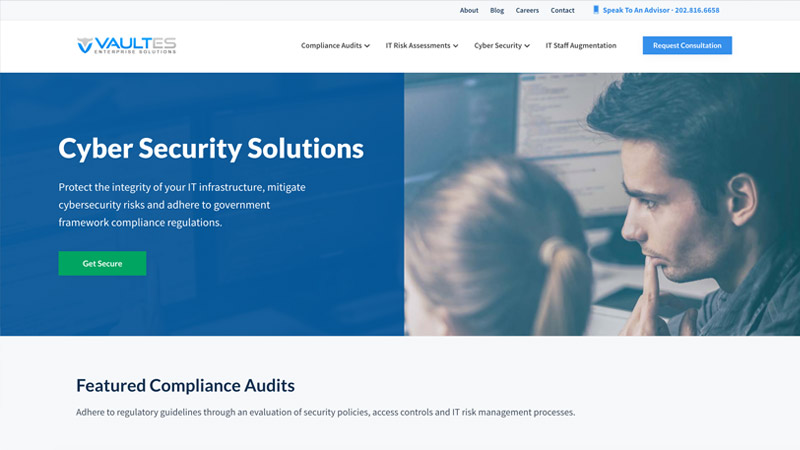Screen dimensions: 800x450
Task: Expand the Cyber Security dropdown chevron
Action: pos(527,46)
